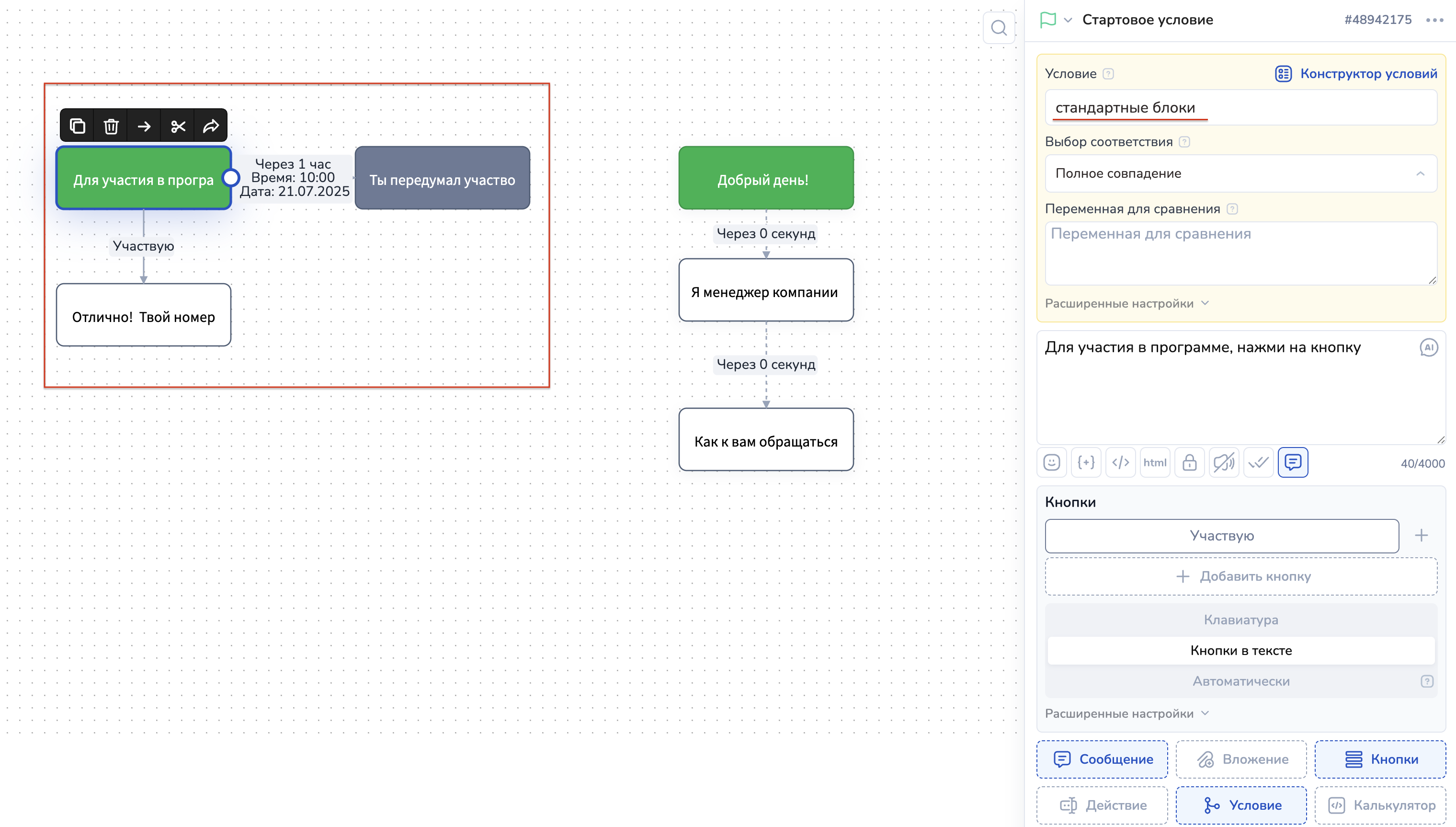Toggle the double checkmark read icon
This screenshot has height=827, width=1456.
[x=1259, y=462]
